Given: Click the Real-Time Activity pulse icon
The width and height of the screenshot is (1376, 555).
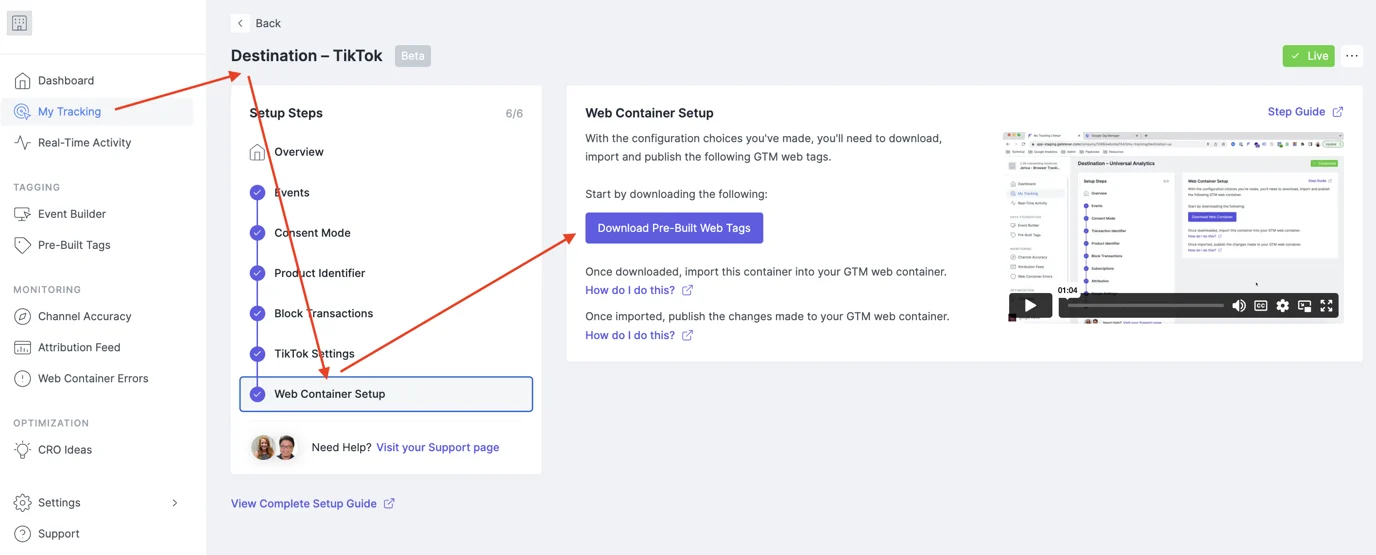Looking at the screenshot, I should coord(22,143).
